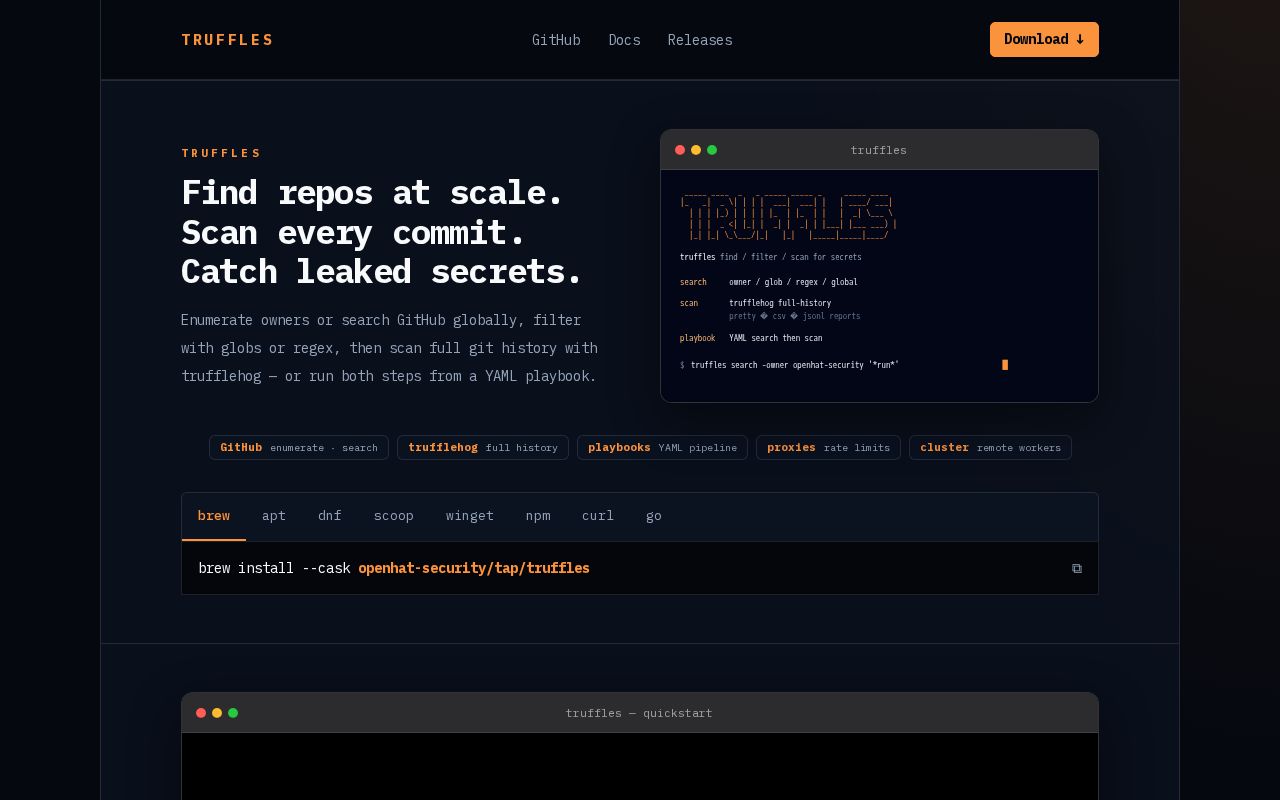Select the brew install tab
The image size is (1280, 800).
[x=214, y=516]
